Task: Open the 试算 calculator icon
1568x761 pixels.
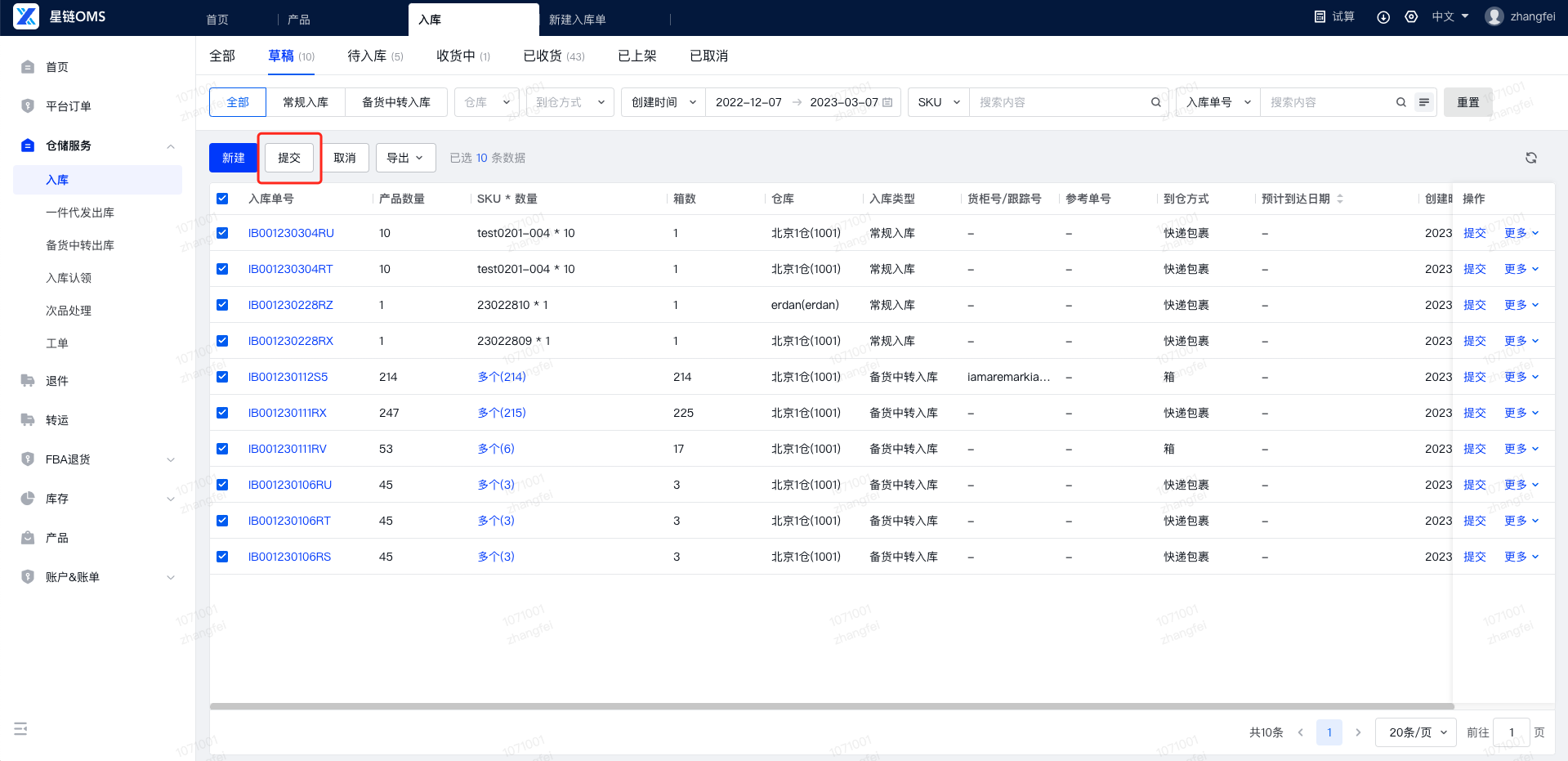Action: [1320, 16]
